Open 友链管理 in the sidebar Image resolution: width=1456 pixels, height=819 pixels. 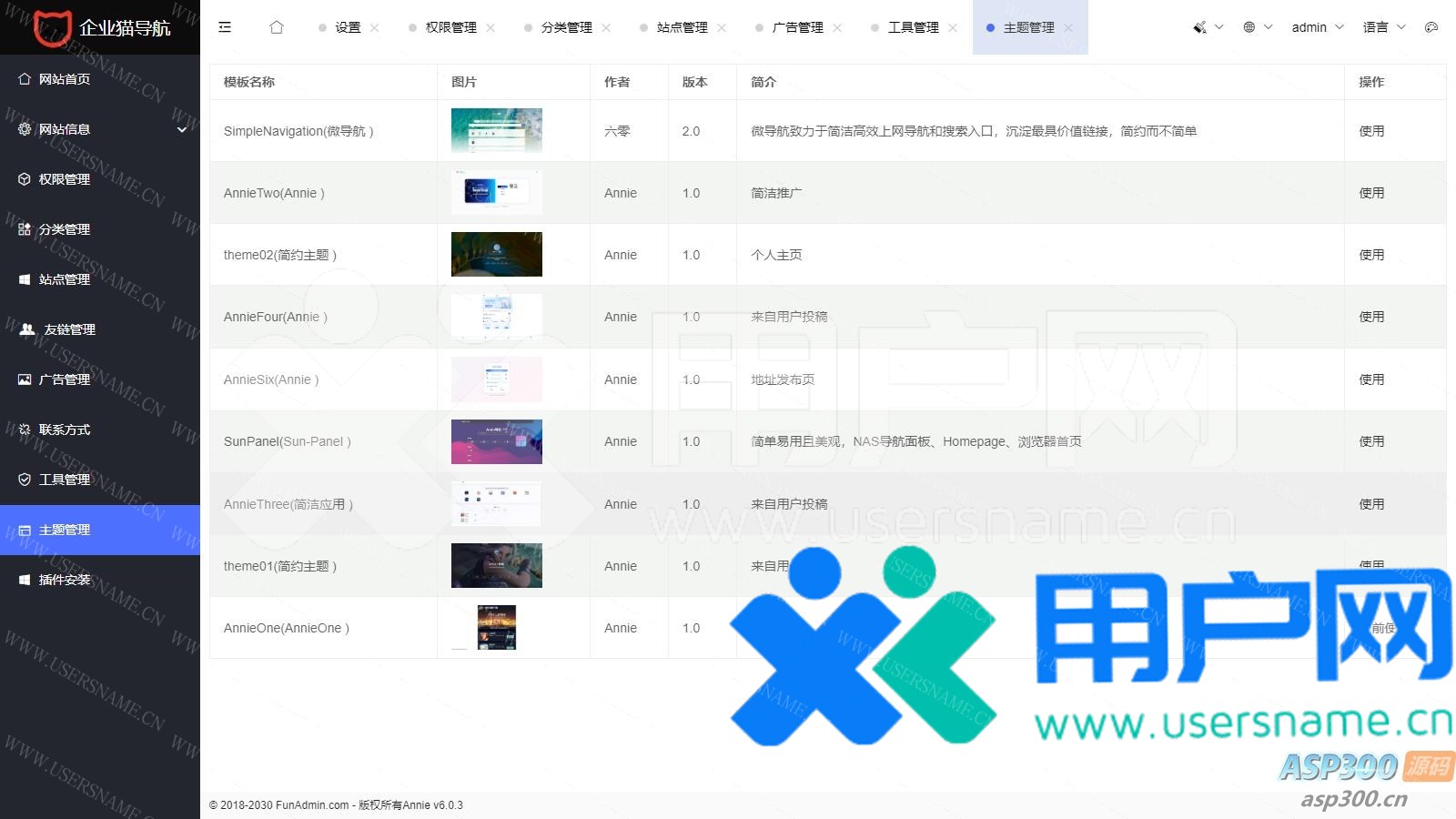69,329
